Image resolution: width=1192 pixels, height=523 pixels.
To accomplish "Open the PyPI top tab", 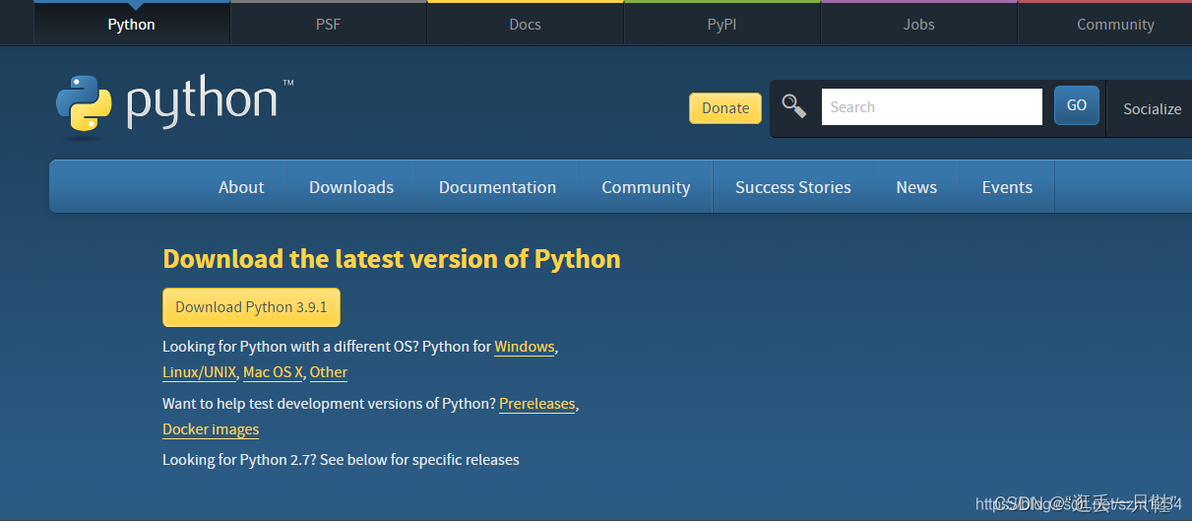I will [722, 24].
